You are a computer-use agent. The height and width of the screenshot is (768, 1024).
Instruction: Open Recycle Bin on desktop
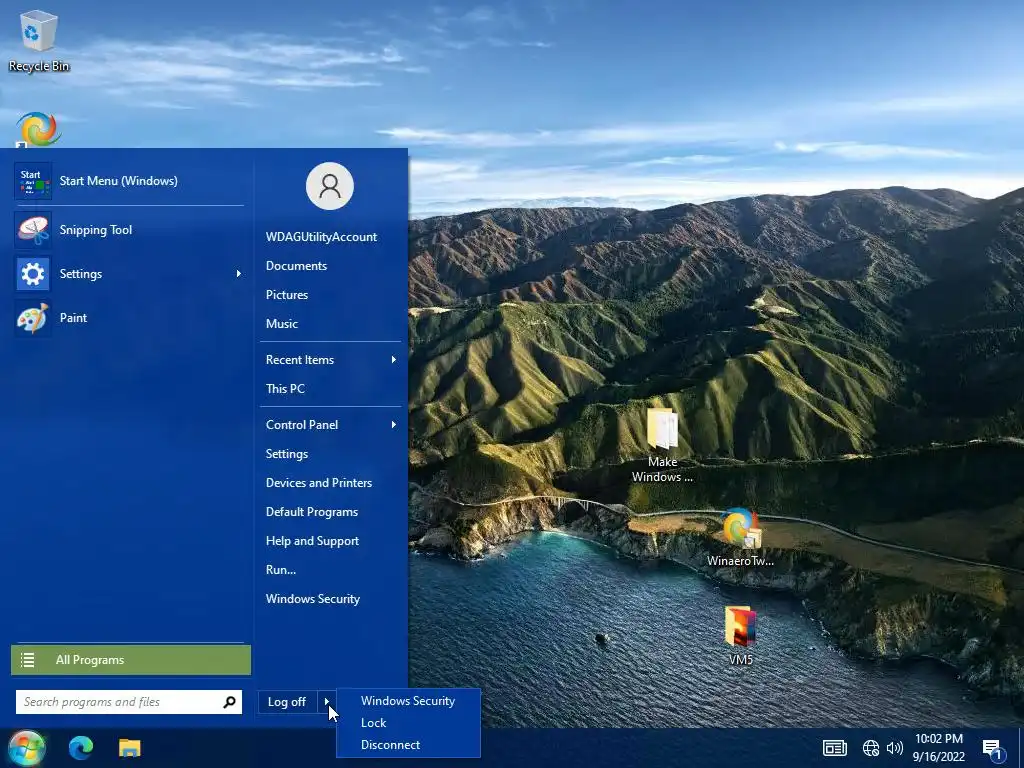pyautogui.click(x=39, y=41)
